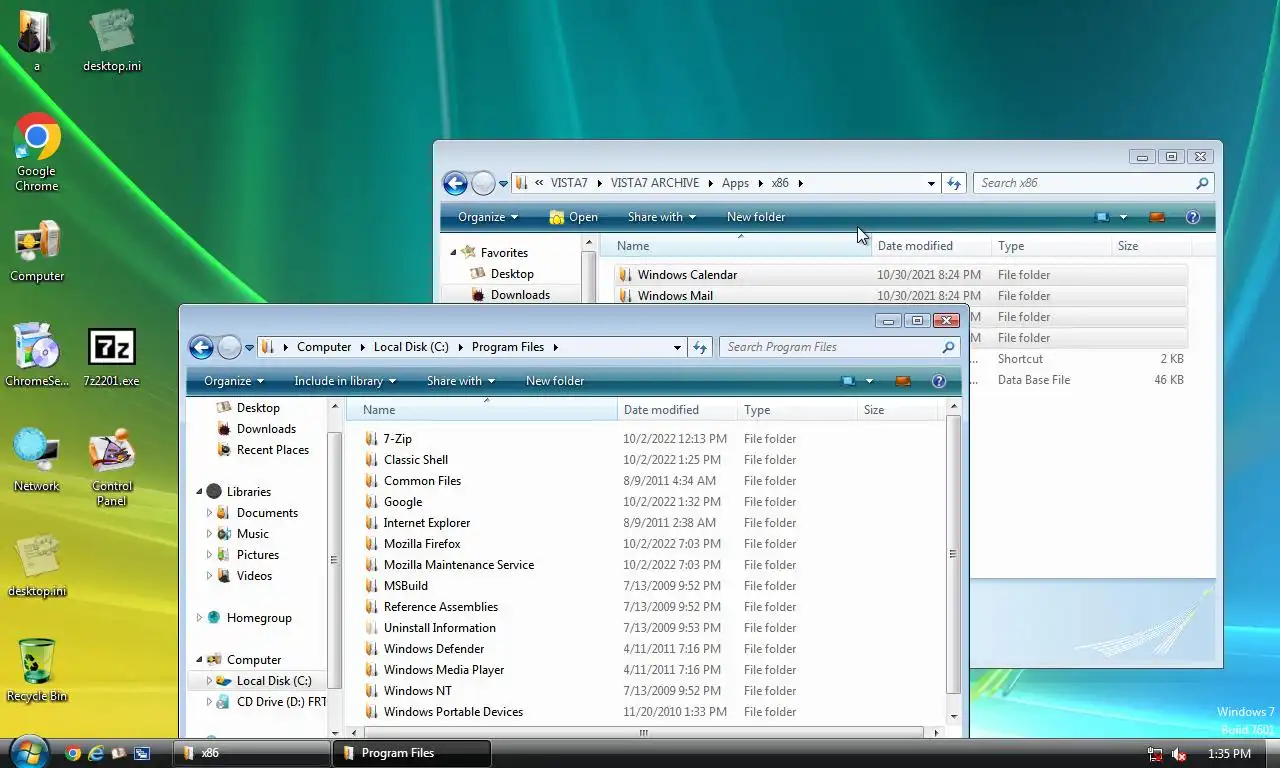The image size is (1280, 768).
Task: Open Share with menu in x86 window
Action: tap(661, 217)
